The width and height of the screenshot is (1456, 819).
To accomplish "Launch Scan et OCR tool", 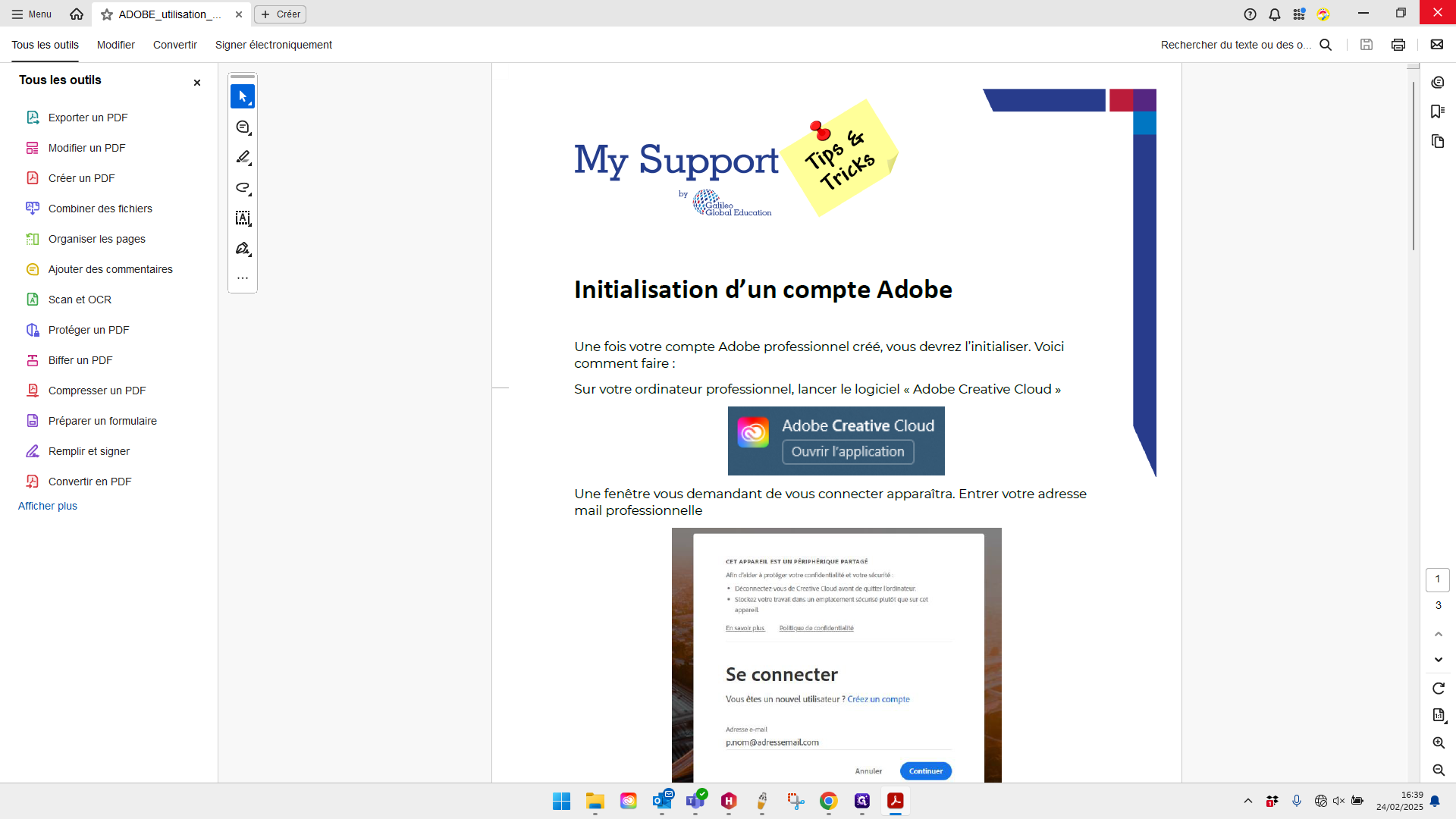I will (x=80, y=300).
